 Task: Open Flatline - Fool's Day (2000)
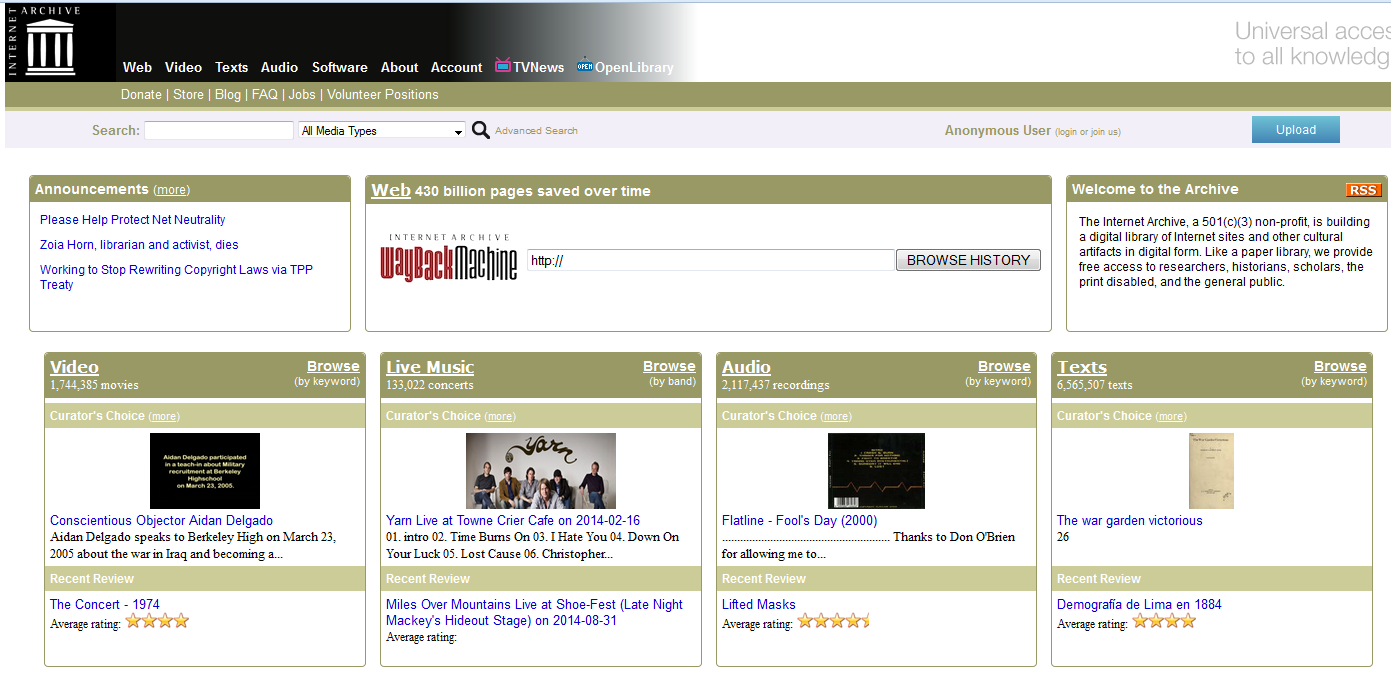799,521
